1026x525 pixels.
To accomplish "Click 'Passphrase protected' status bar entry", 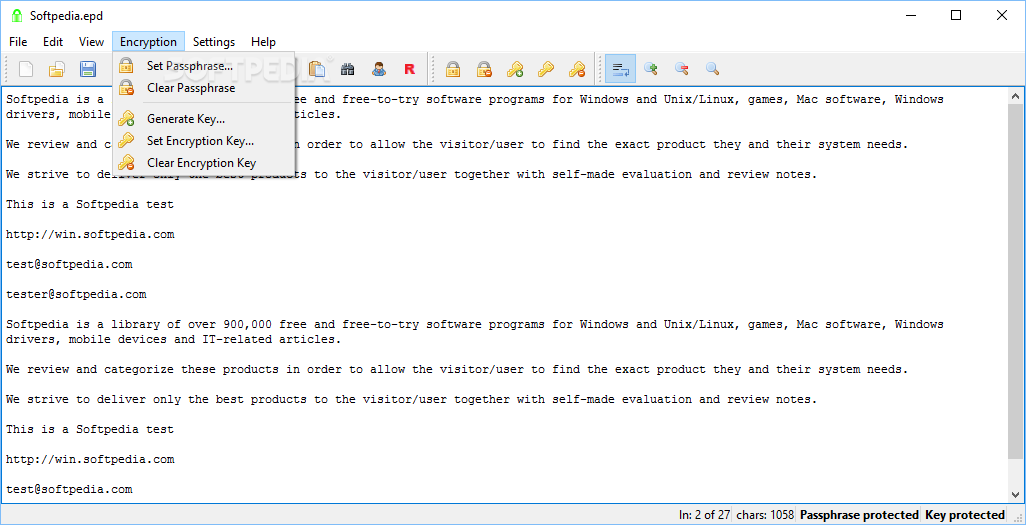I will [858, 515].
